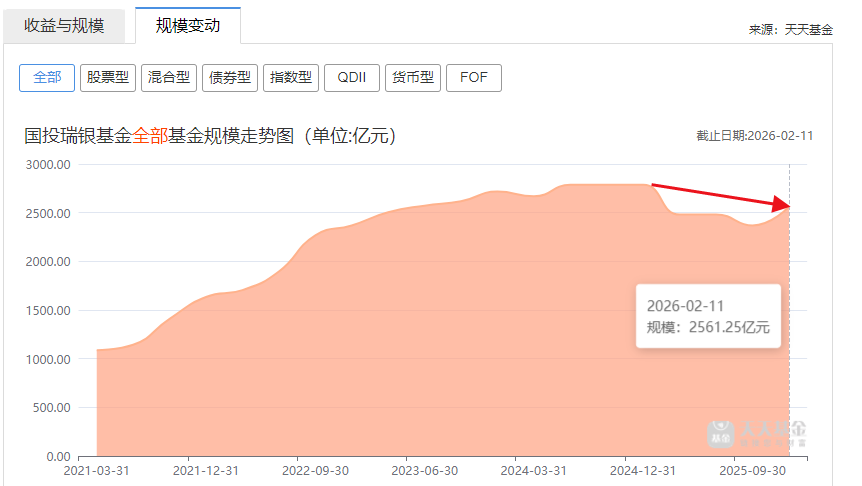Click the FOF filter button

click(474, 77)
